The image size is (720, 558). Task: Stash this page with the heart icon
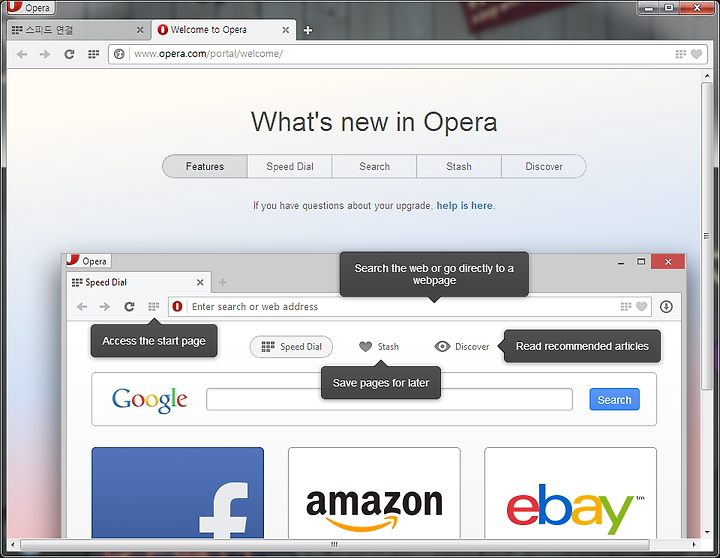[696, 54]
